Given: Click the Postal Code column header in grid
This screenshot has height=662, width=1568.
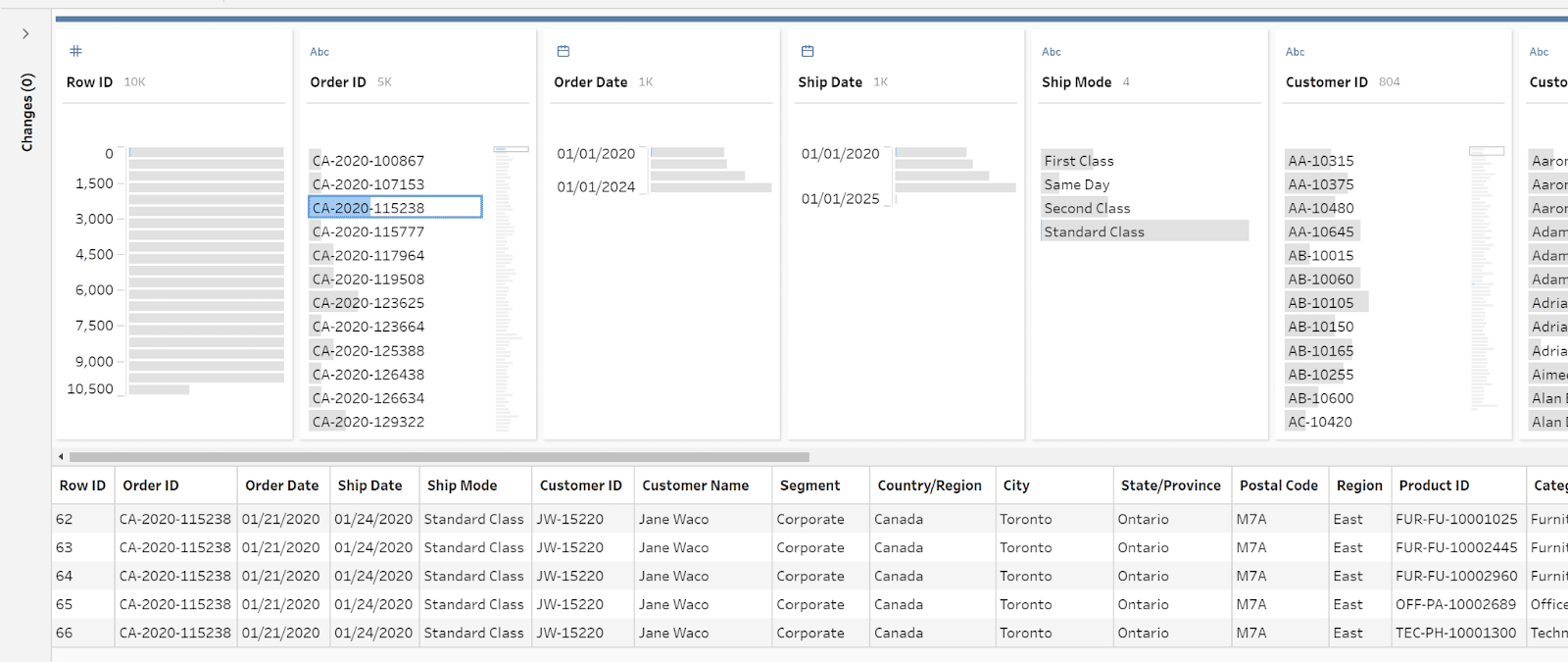Looking at the screenshot, I should (x=1279, y=485).
